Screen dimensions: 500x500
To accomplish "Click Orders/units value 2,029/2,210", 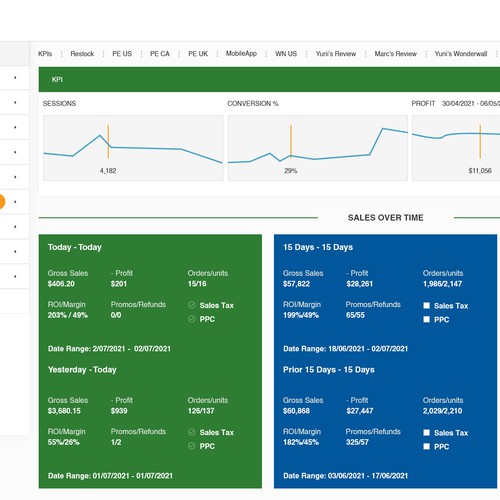I will point(442,411).
